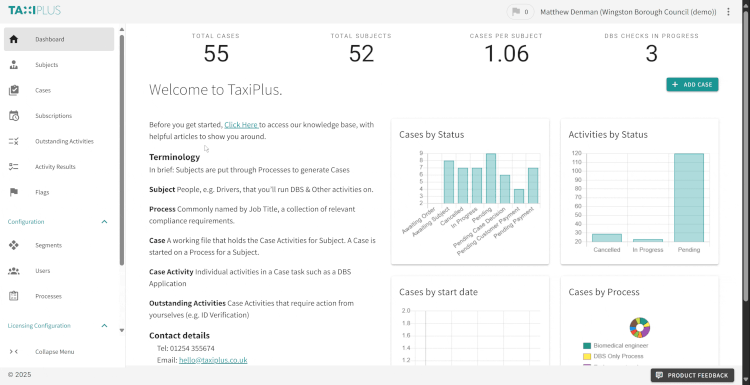Image resolution: width=750 pixels, height=385 pixels.
Task: Open the three-dot account menu
Action: click(x=728, y=12)
